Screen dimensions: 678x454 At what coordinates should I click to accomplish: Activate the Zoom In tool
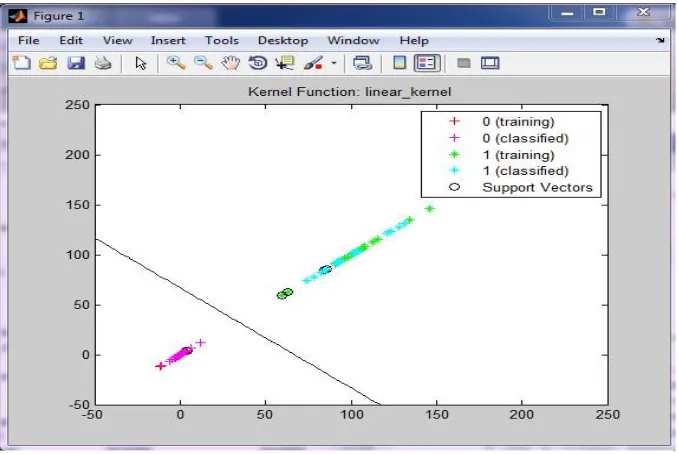pos(176,63)
